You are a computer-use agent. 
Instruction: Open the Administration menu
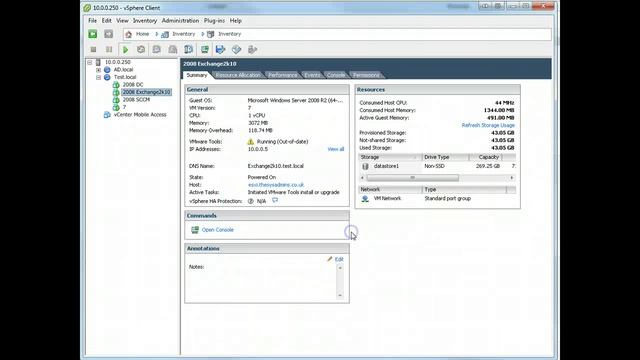180,20
